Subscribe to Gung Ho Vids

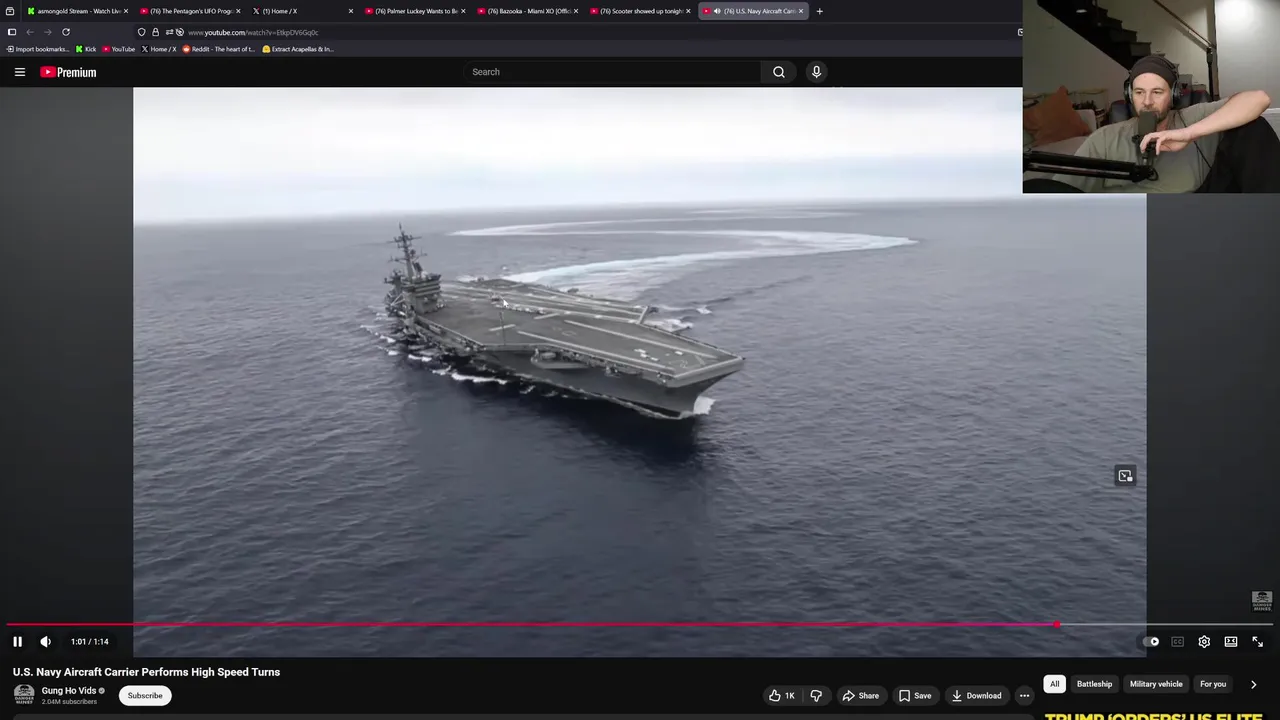145,696
